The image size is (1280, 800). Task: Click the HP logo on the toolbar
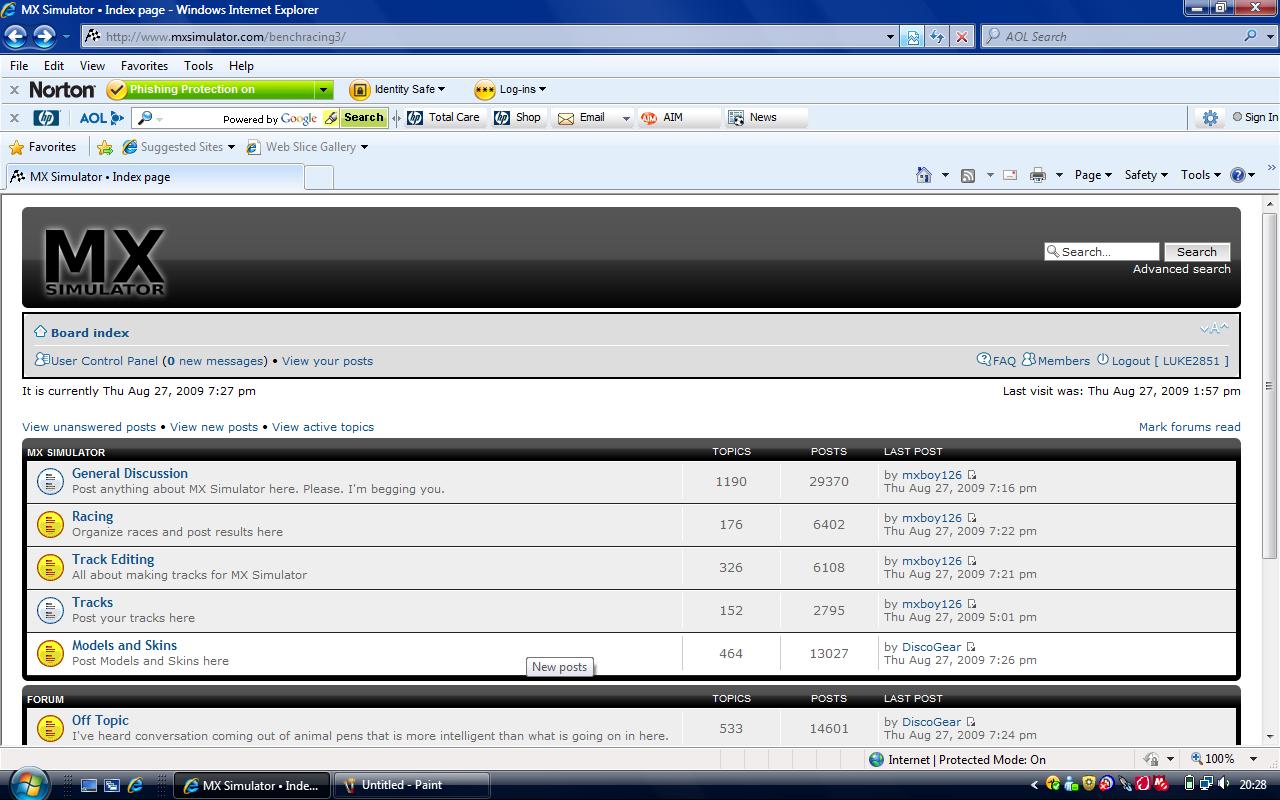46,118
